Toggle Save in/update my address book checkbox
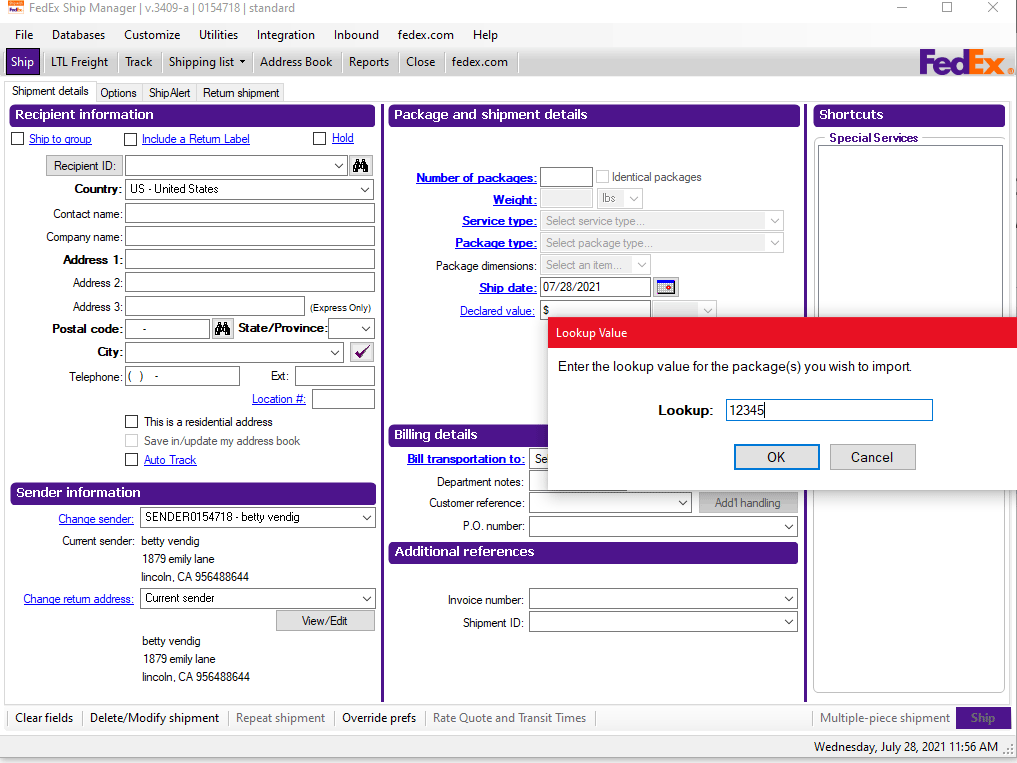 (x=132, y=441)
